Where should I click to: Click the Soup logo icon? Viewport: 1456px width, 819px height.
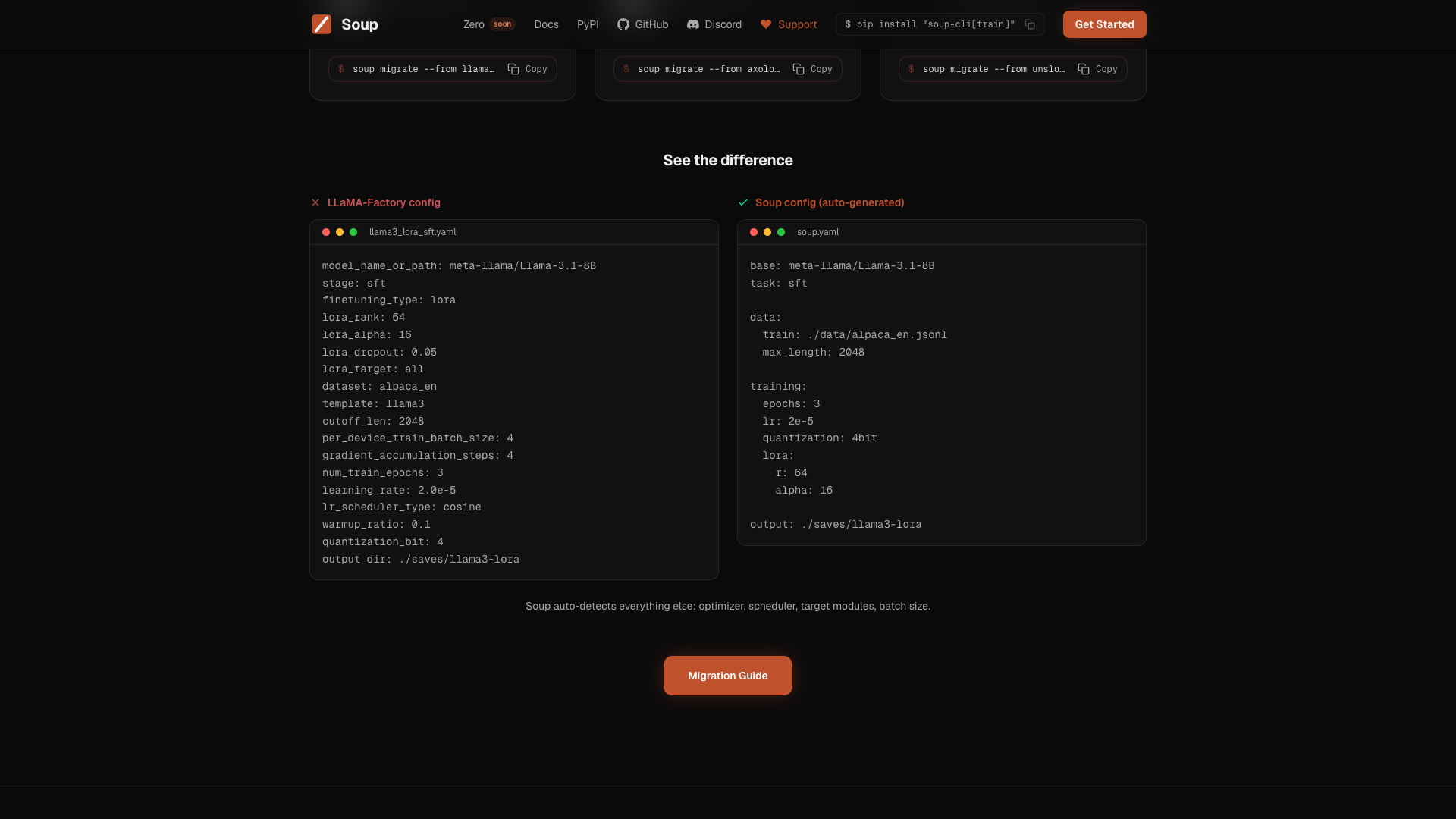(322, 24)
